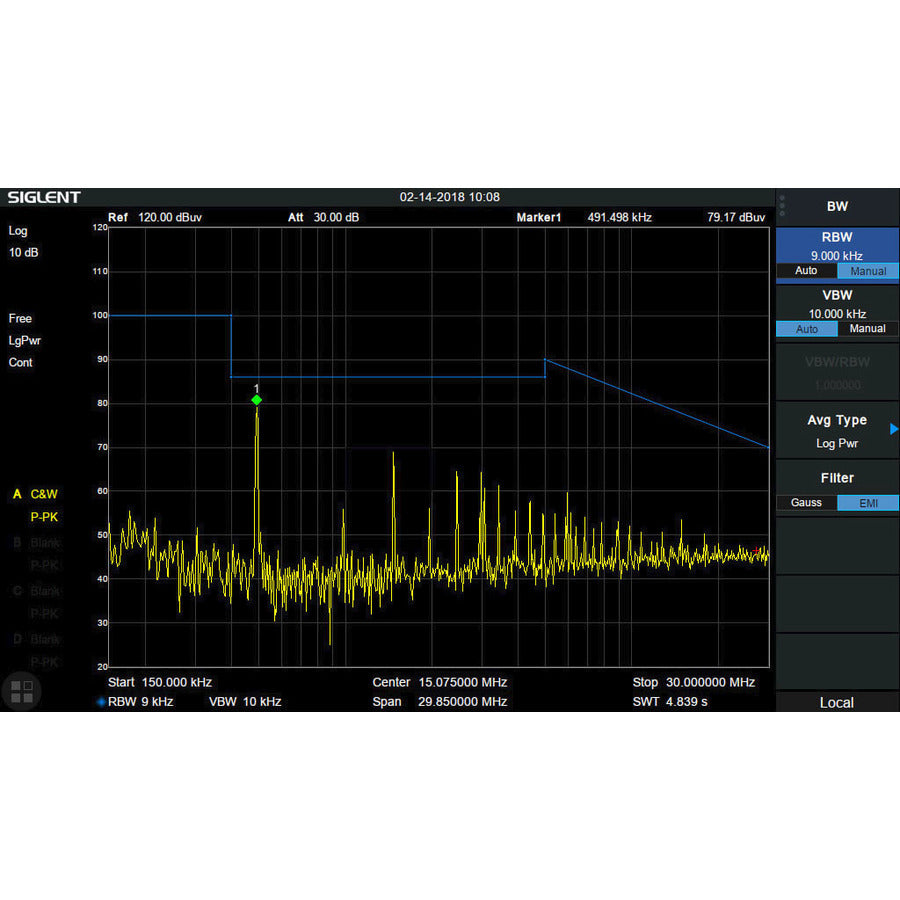Open the Log Pwr averaging selection
900x900 pixels.
(836, 443)
